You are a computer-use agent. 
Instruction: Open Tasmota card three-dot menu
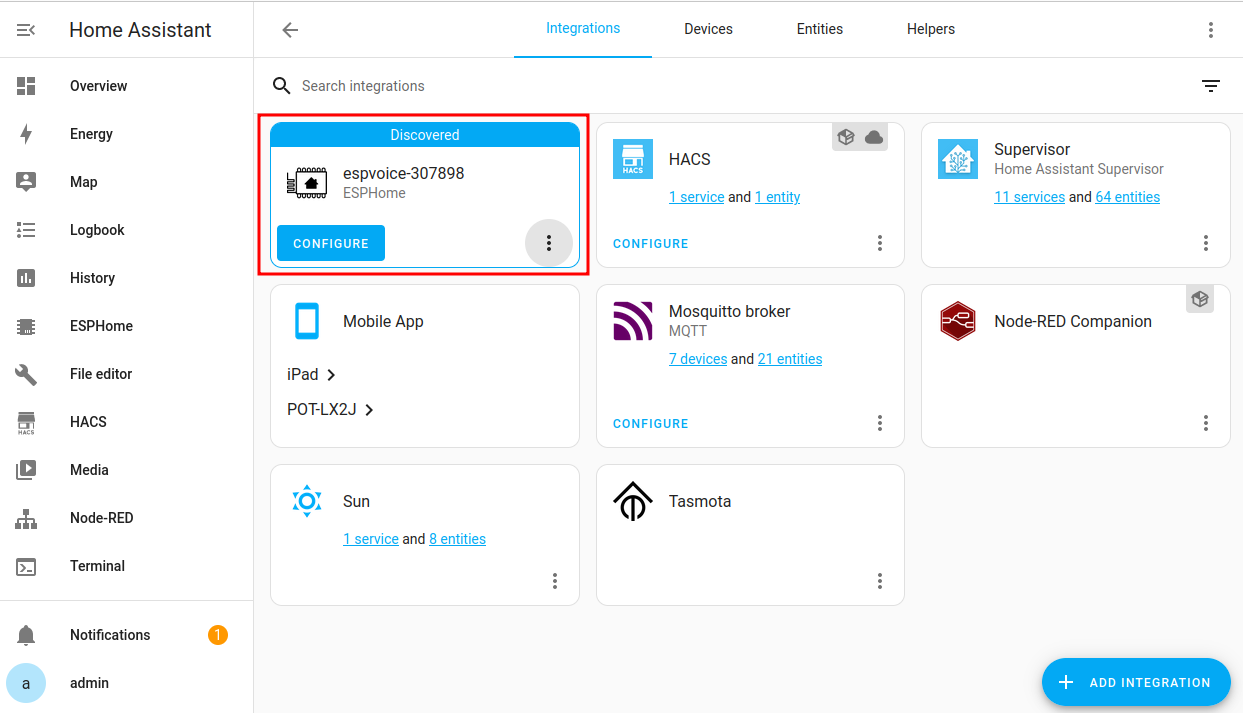(x=880, y=581)
